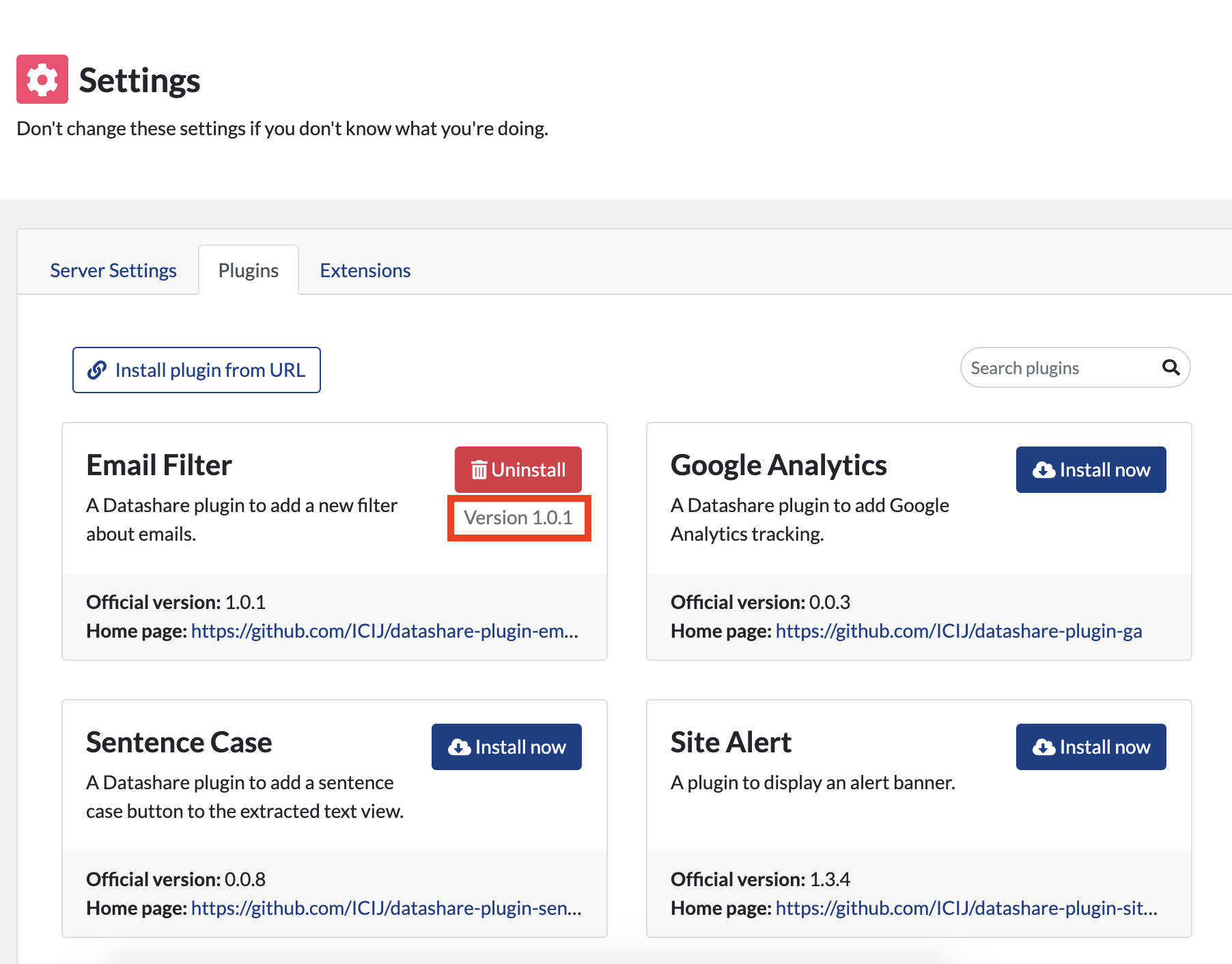The image size is (1232, 964).
Task: Click Official version 0.0.3 text
Action: (x=760, y=602)
